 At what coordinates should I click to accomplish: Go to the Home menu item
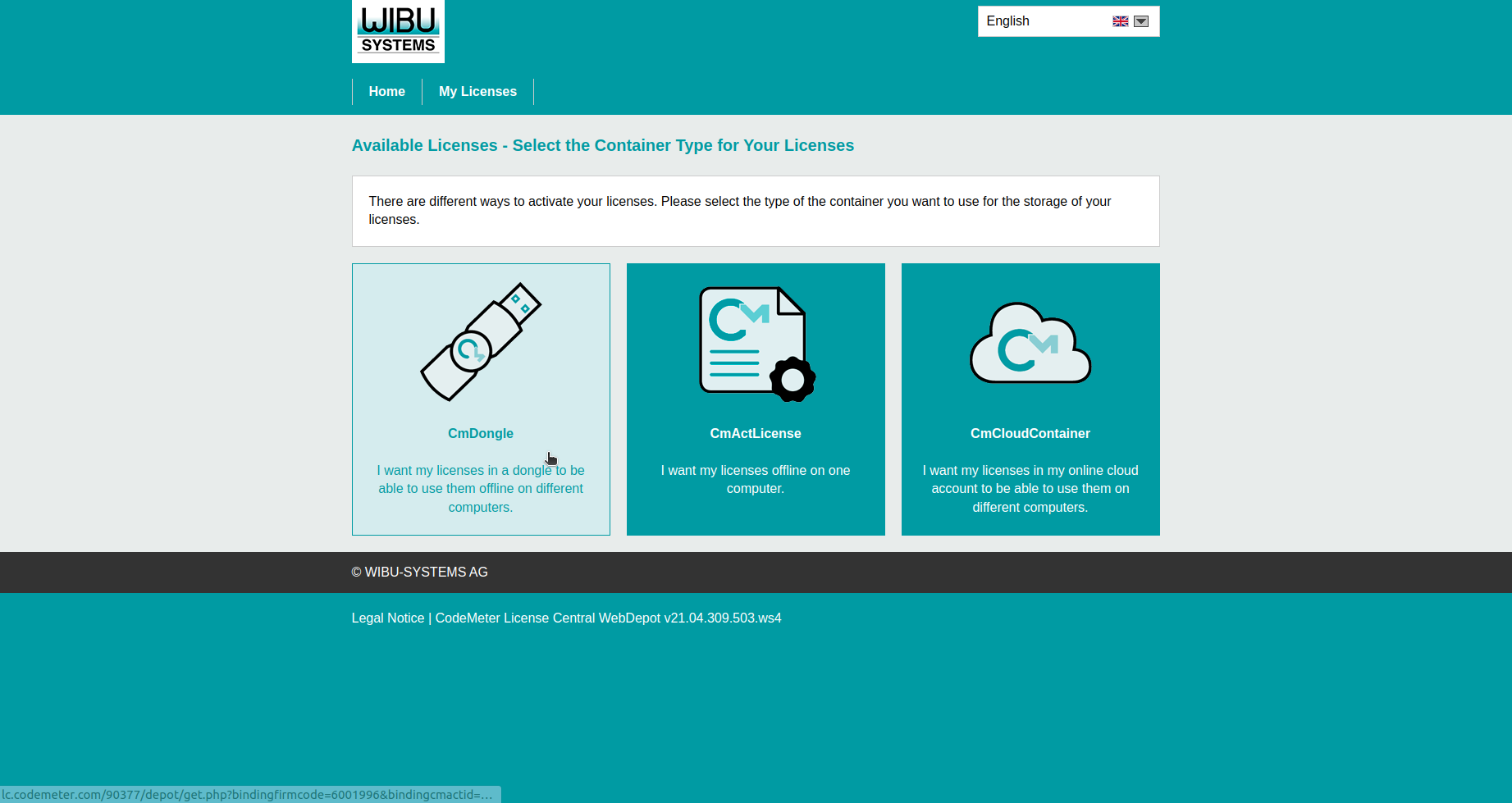(386, 92)
